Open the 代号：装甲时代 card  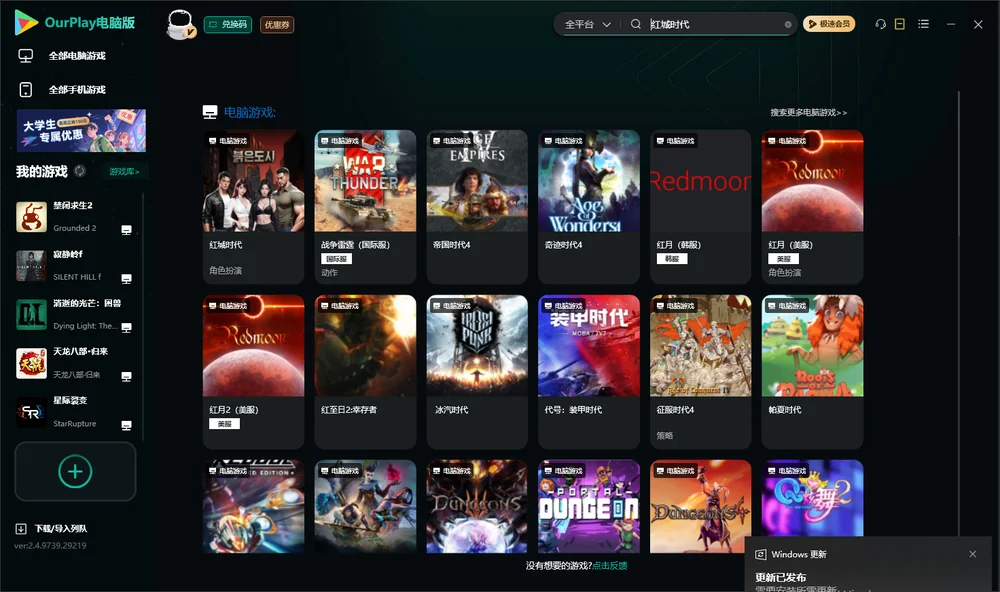click(589, 372)
